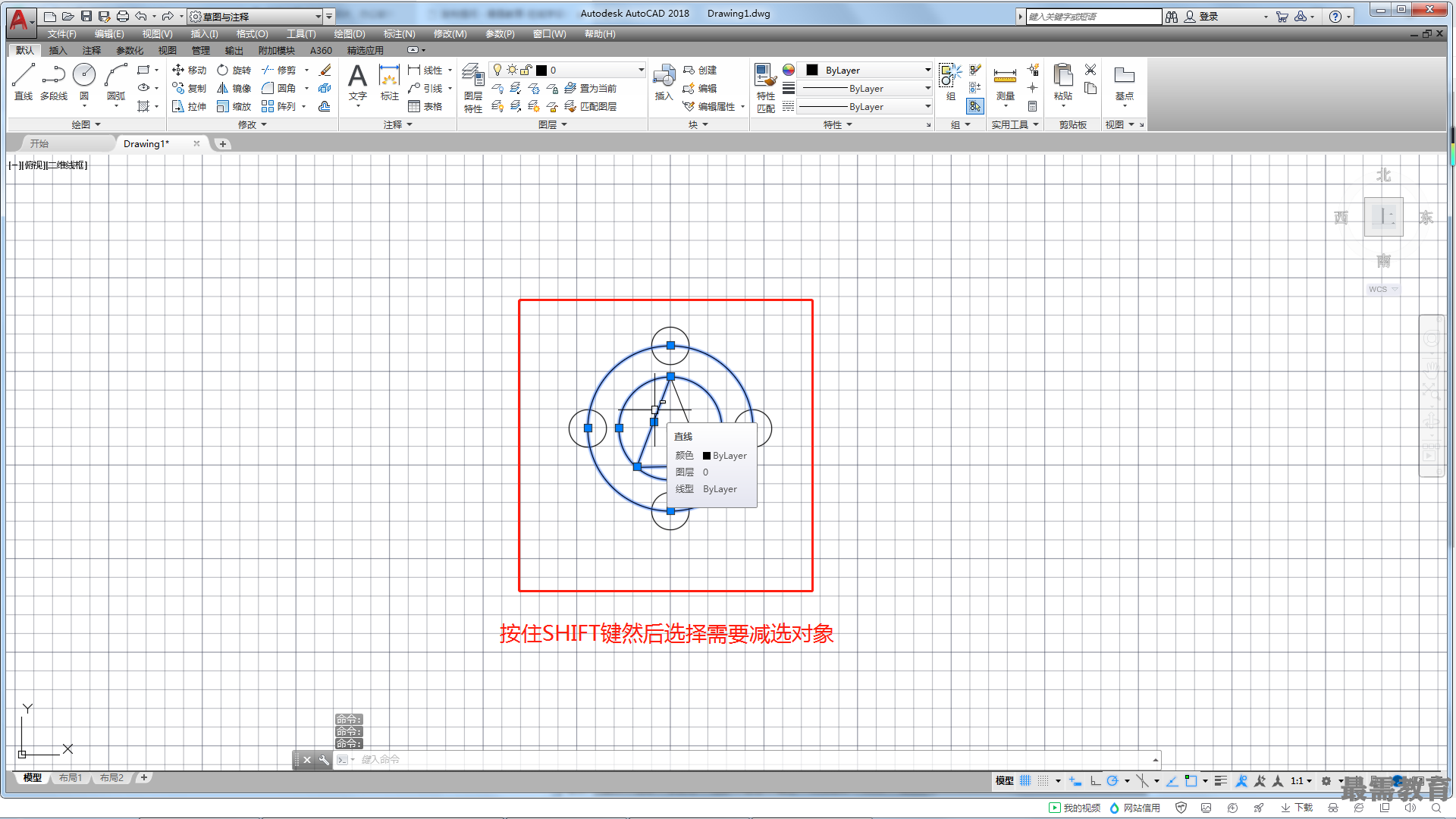The width and height of the screenshot is (1456, 819).
Task: Toggle ortho mode in status bar
Action: pyautogui.click(x=1095, y=780)
